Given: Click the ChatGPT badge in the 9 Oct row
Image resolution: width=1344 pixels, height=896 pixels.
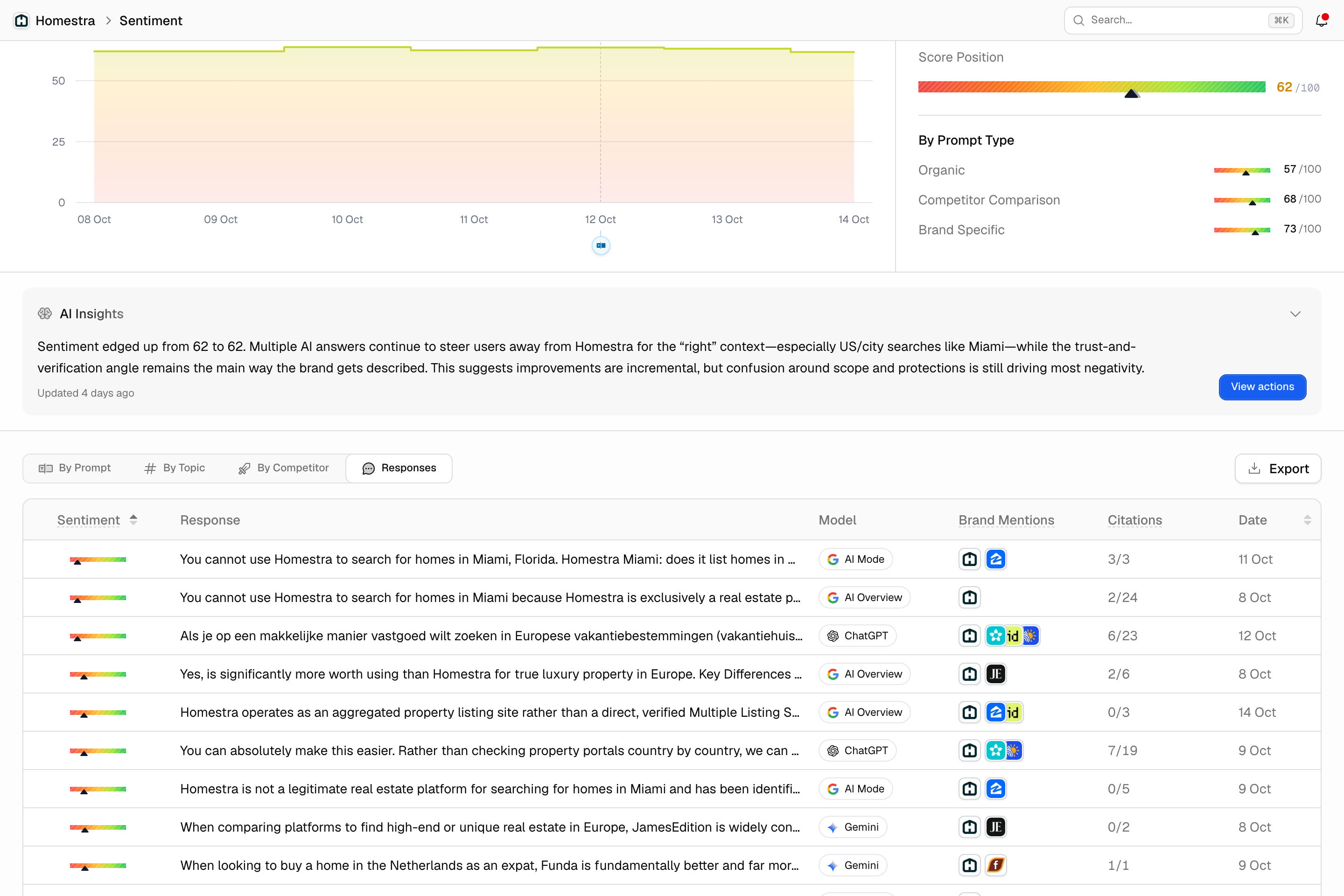Looking at the screenshot, I should [x=857, y=751].
